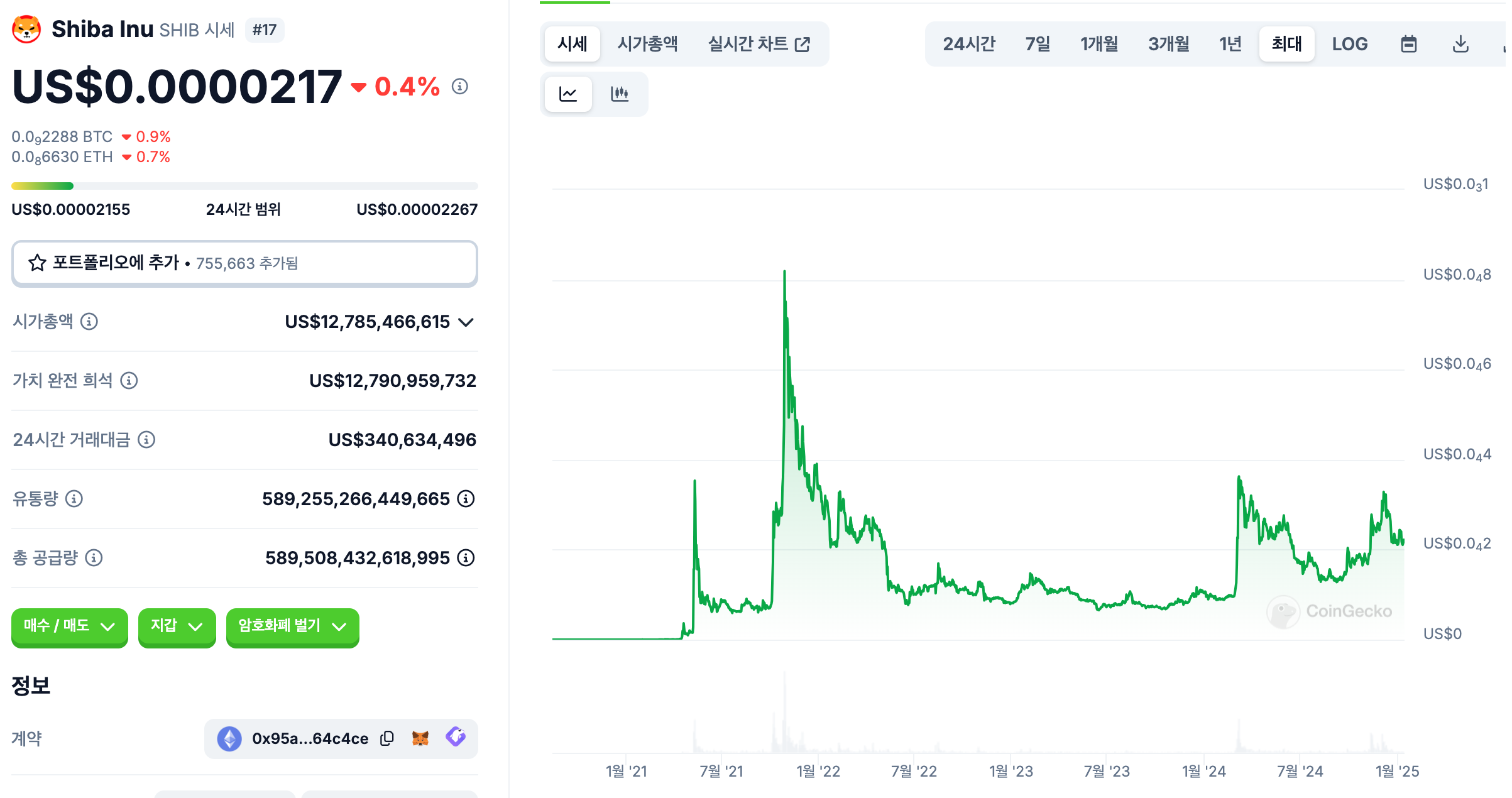Open the date range calendar icon

coord(1409,43)
